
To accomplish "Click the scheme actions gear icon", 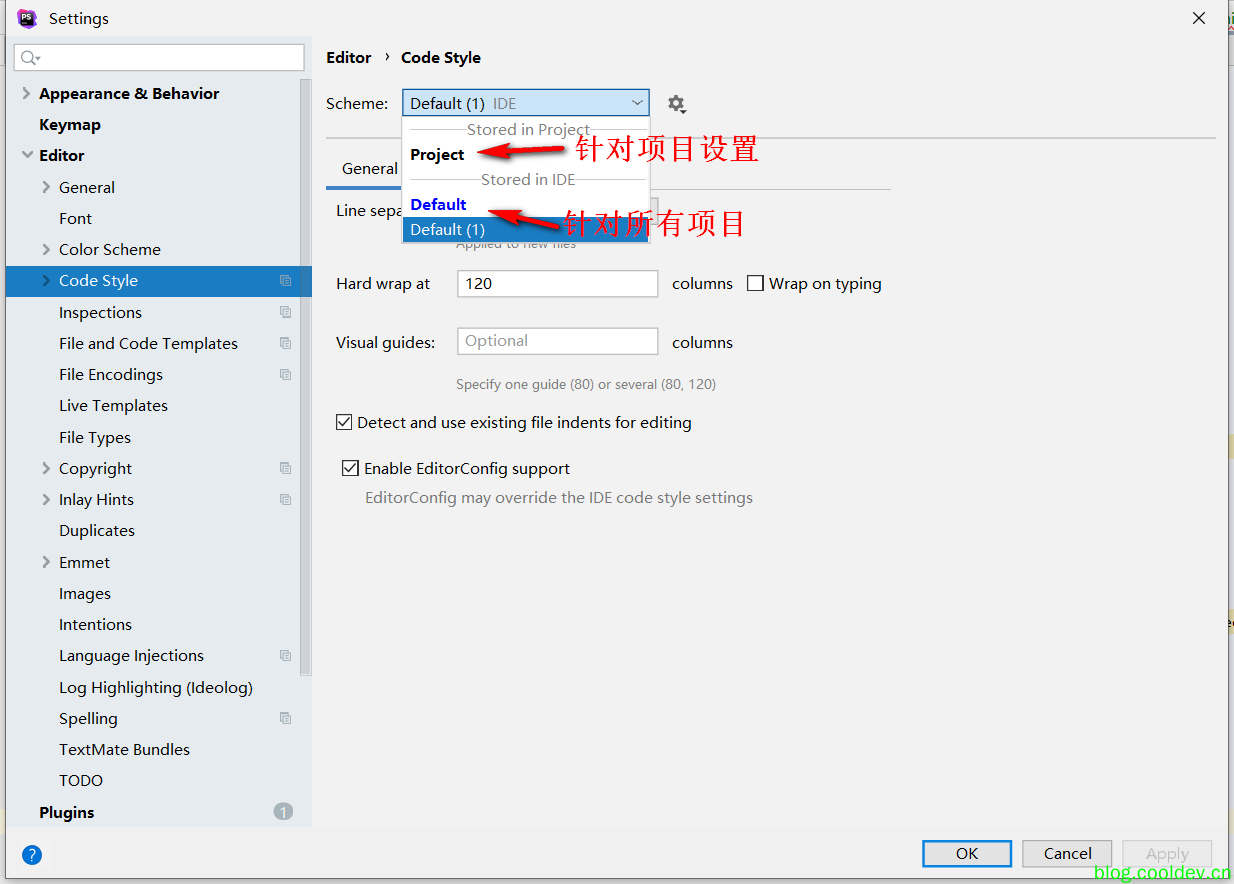I will tap(677, 104).
